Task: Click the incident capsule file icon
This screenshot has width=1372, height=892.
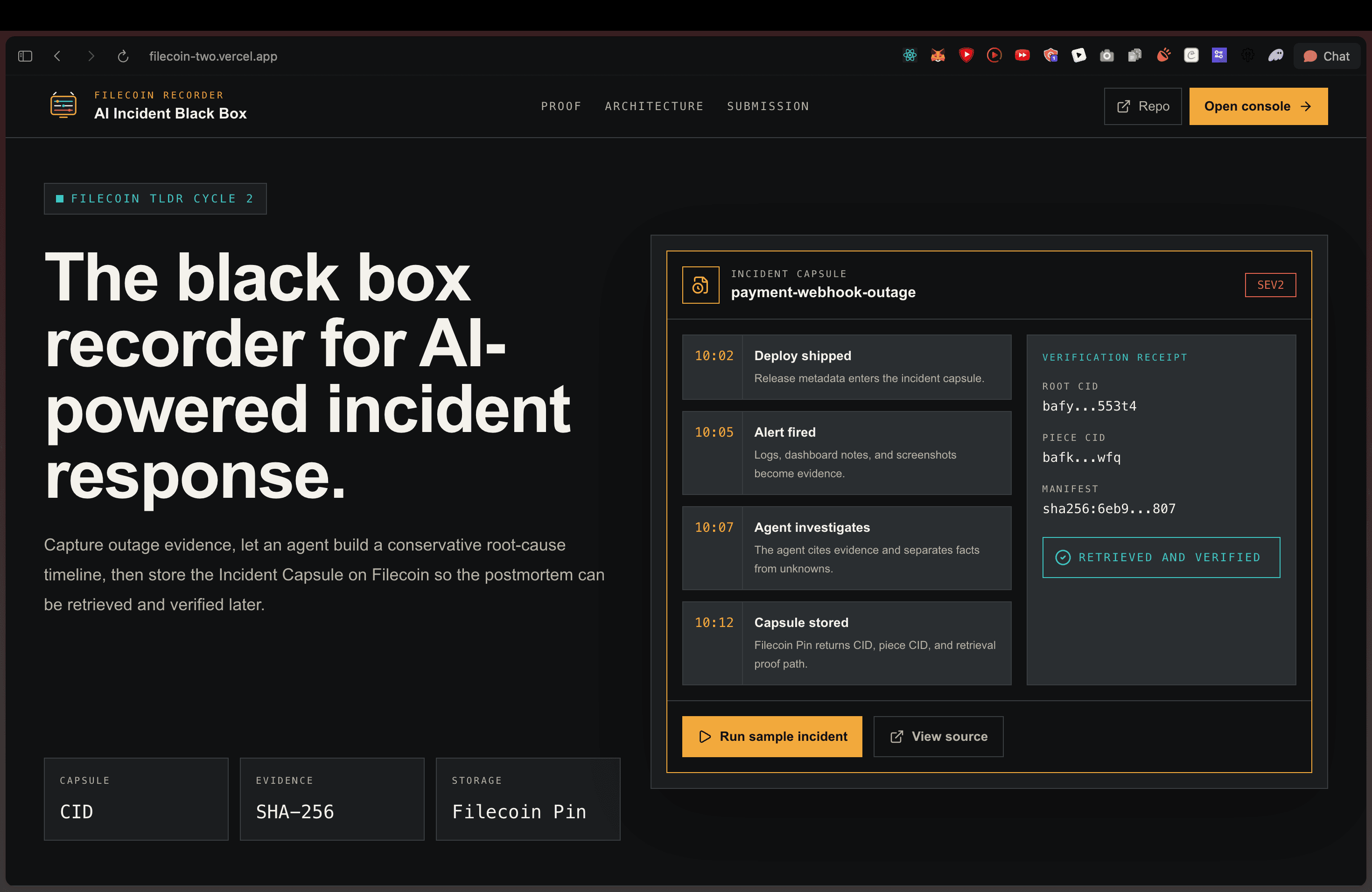Action: coord(700,285)
